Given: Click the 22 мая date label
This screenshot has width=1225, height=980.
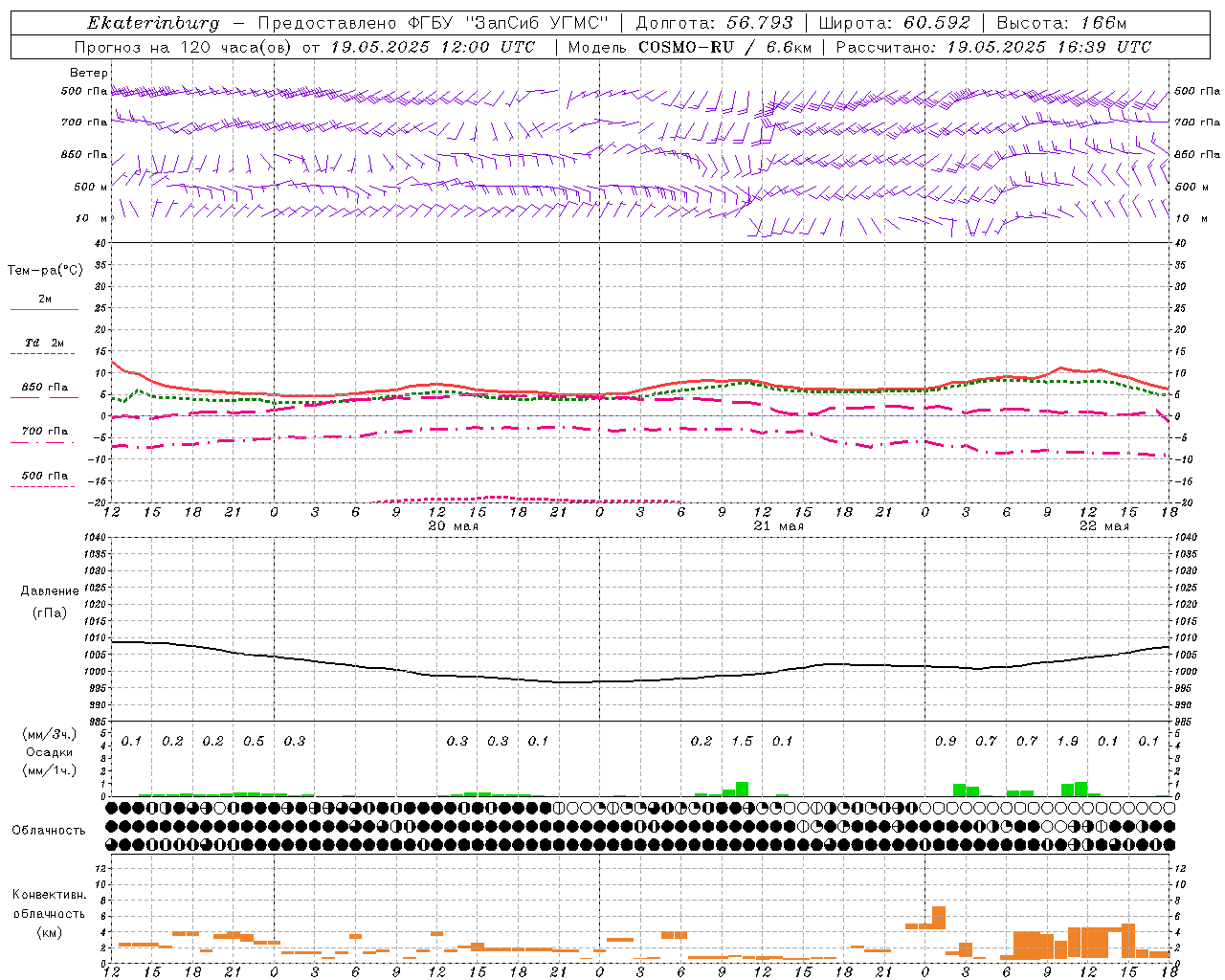Looking at the screenshot, I should tap(1103, 526).
